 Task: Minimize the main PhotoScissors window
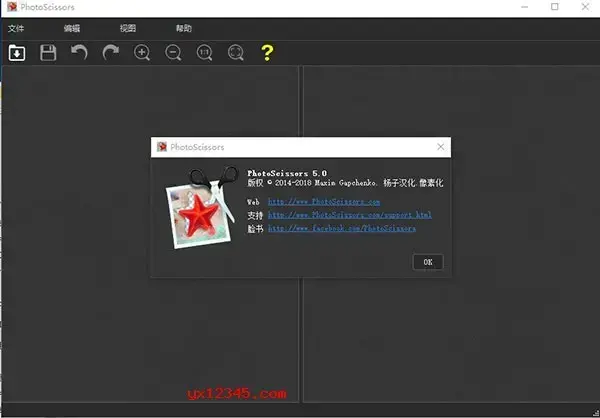tap(525, 7)
